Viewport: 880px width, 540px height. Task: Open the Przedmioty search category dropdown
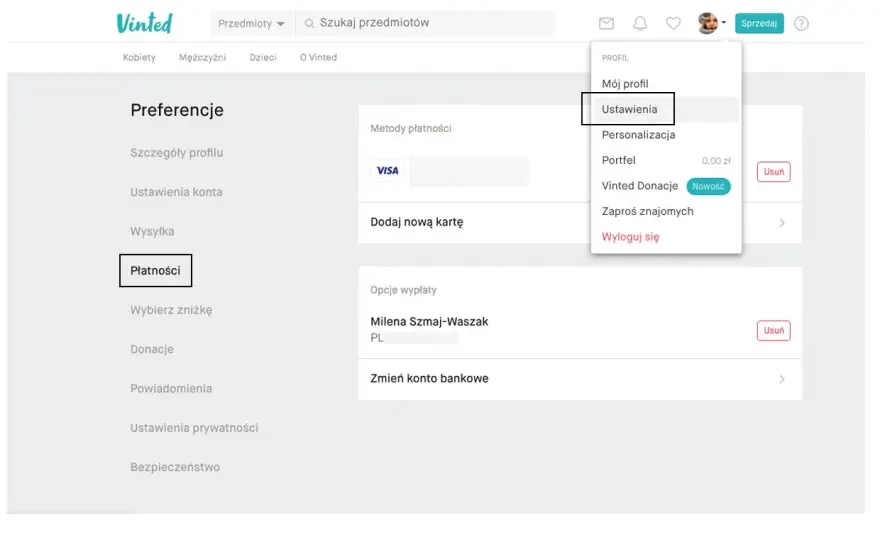click(251, 24)
